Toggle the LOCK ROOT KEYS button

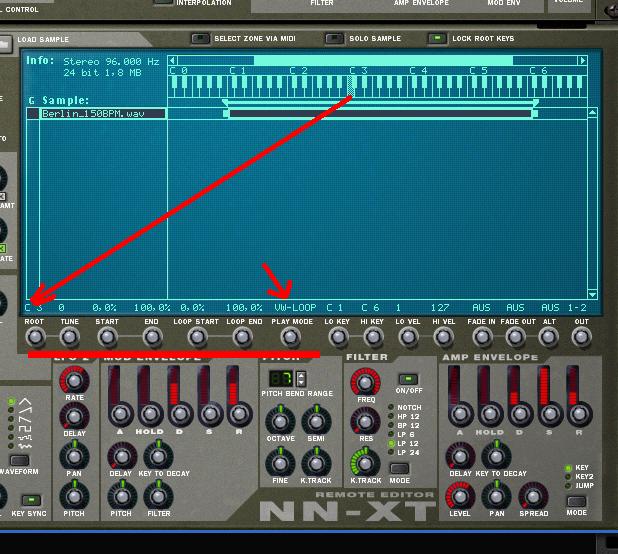[437, 39]
